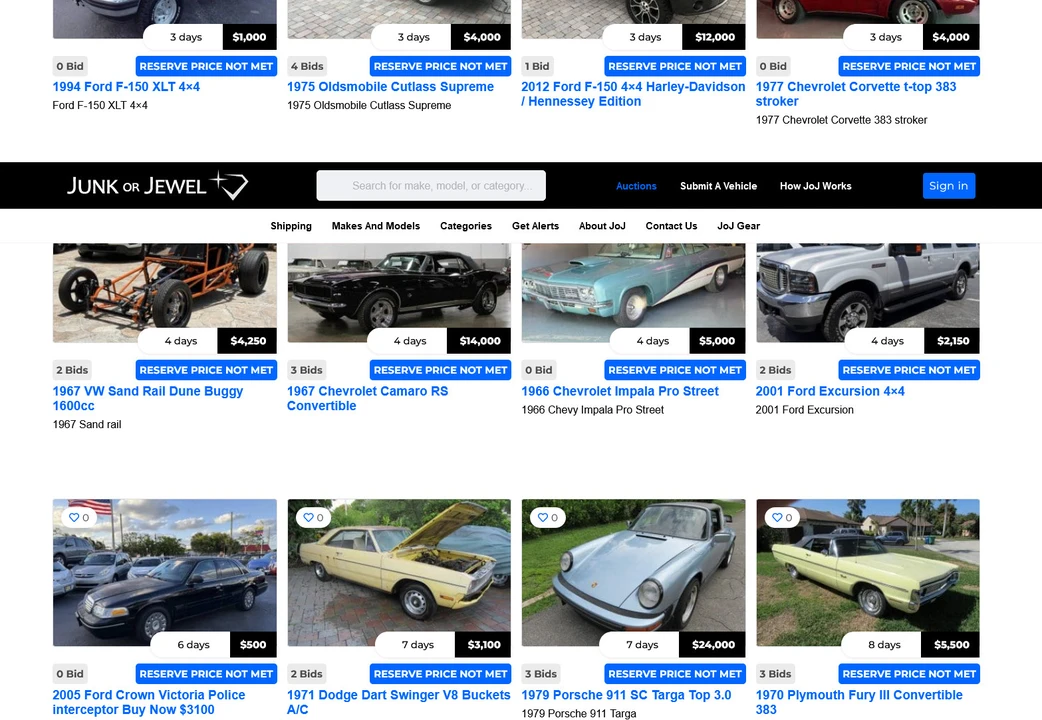Click Reserve Price Not Met on 1994 F-150
This screenshot has width=1042, height=720.
click(206, 66)
